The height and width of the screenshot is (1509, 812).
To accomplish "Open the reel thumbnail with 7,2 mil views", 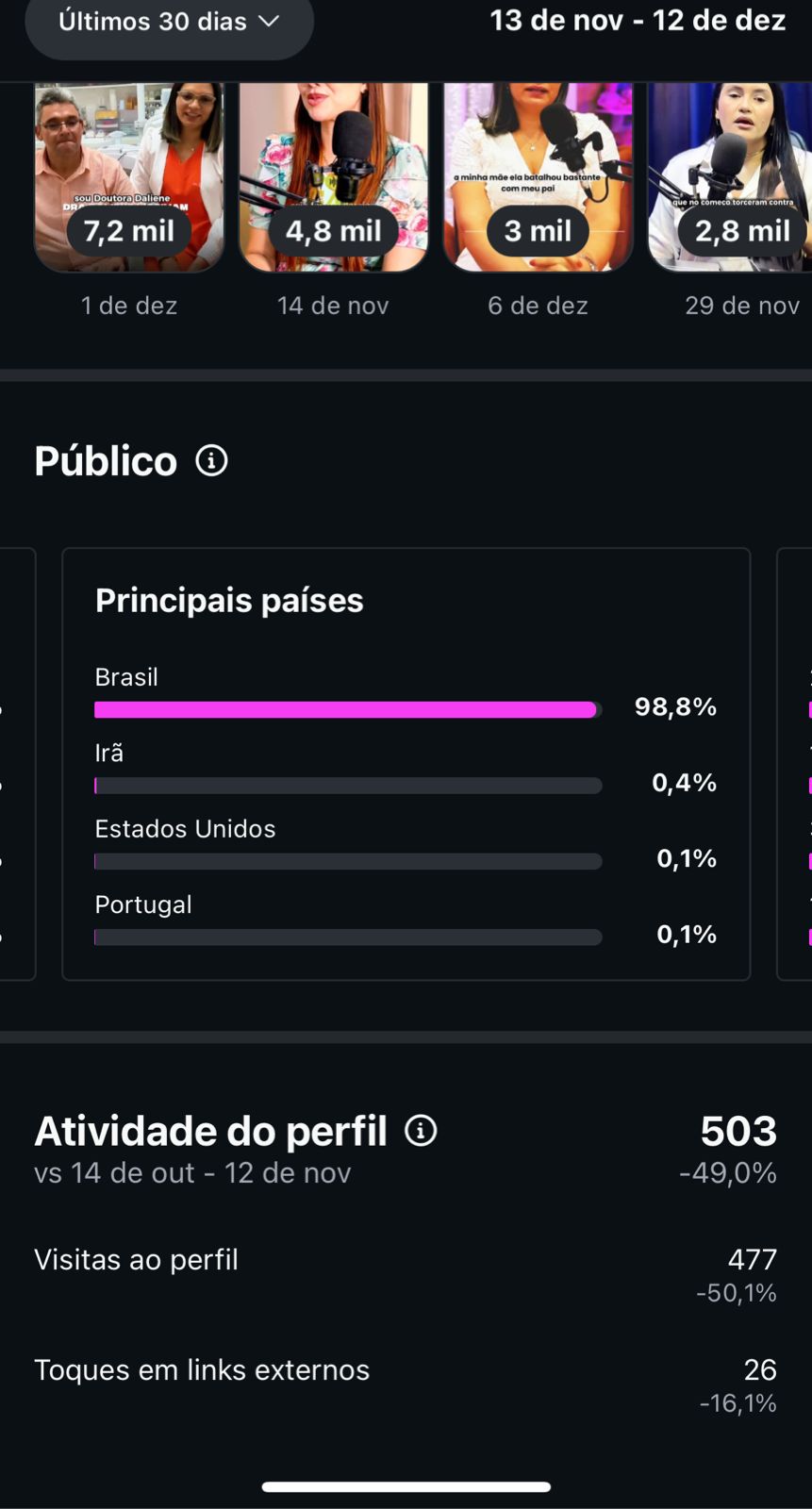I will [129, 174].
